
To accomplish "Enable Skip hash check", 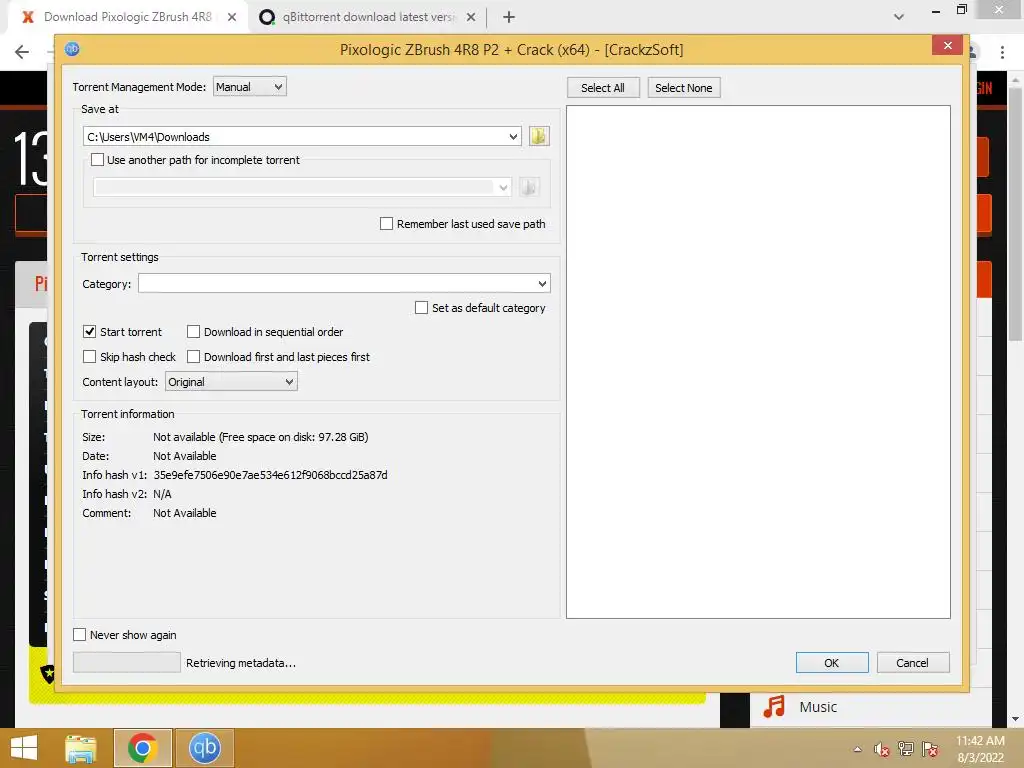I will (89, 357).
